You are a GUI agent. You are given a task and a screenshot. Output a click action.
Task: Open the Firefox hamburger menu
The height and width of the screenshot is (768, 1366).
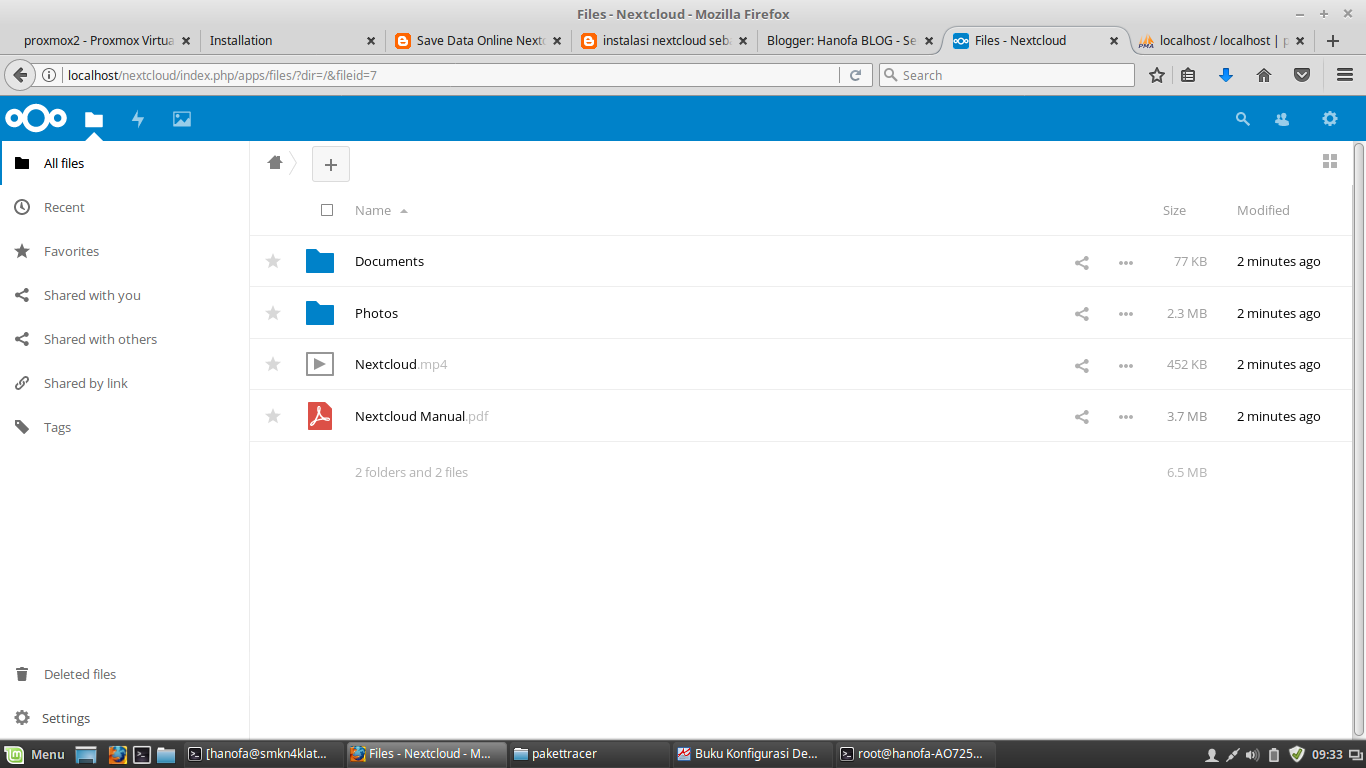tap(1345, 75)
